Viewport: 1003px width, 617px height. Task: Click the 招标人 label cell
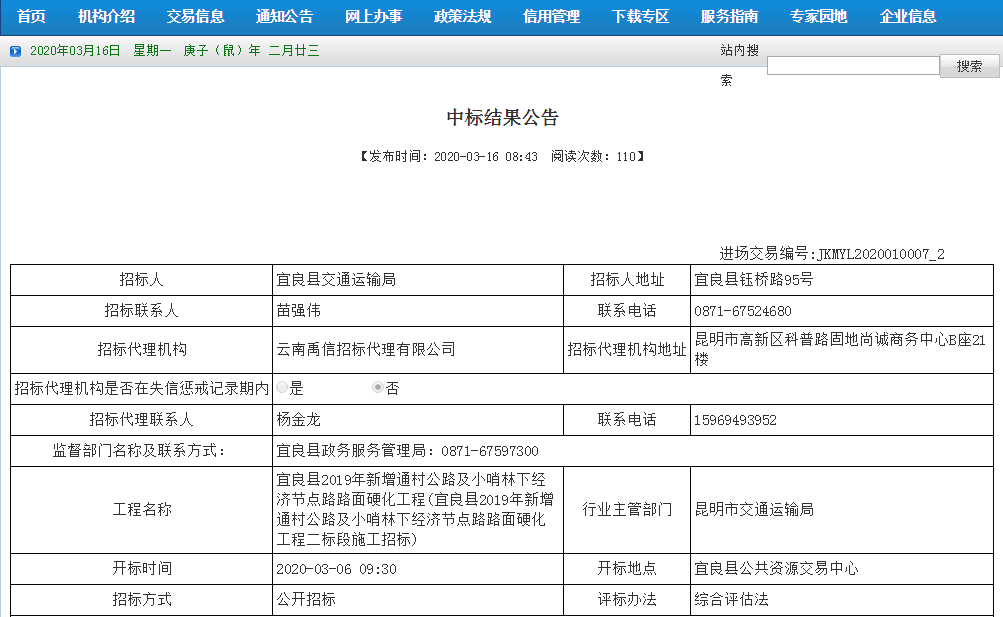pos(141,280)
